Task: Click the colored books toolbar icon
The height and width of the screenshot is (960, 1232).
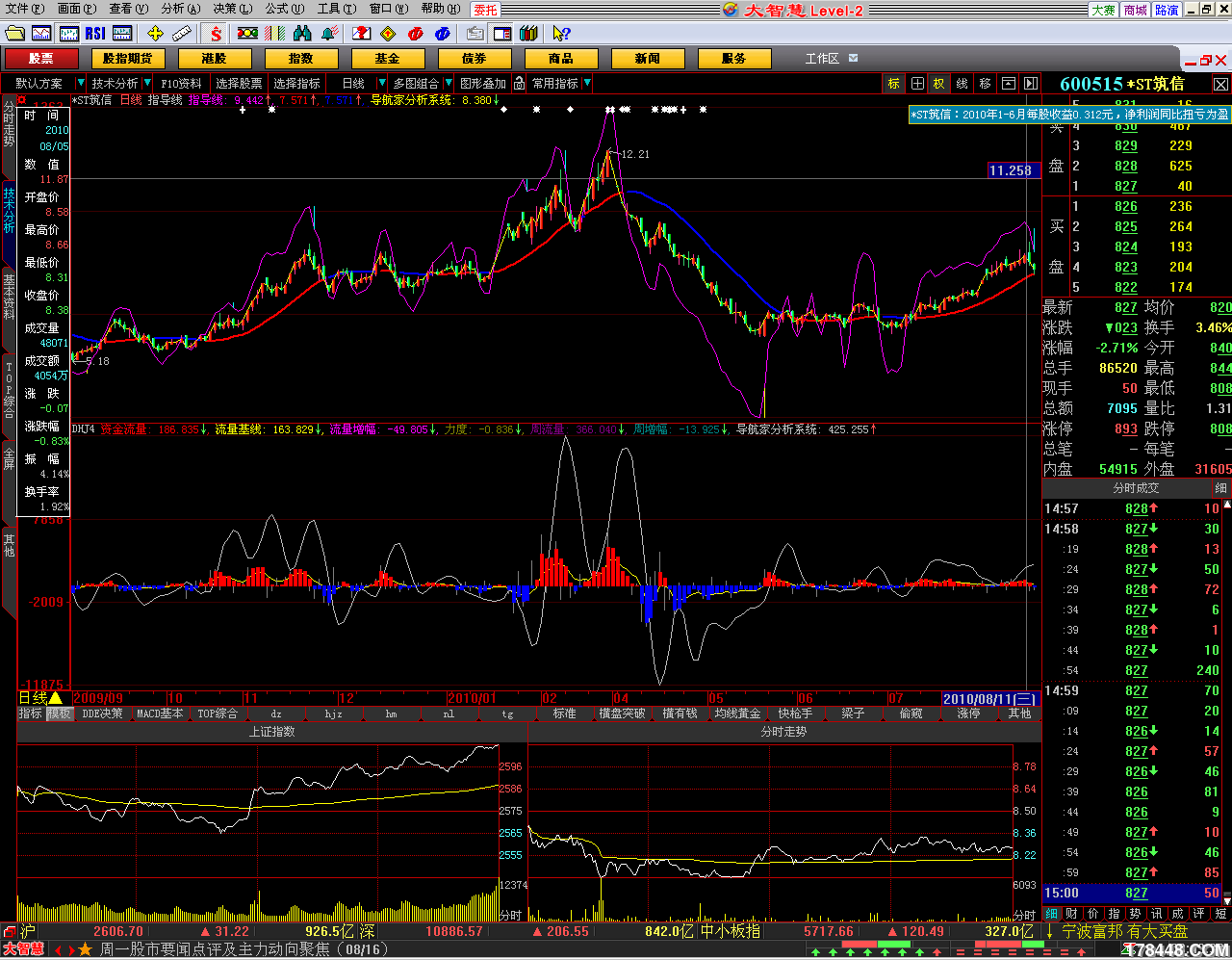Action: point(528,34)
